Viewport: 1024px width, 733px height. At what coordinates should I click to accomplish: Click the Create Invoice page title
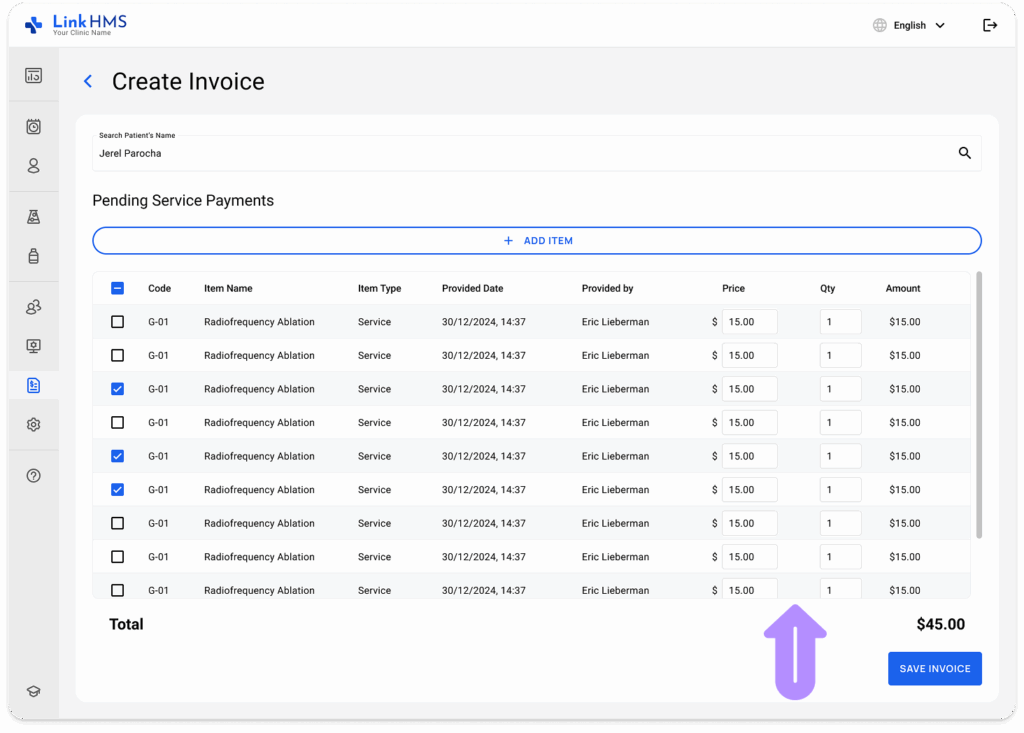pos(188,82)
